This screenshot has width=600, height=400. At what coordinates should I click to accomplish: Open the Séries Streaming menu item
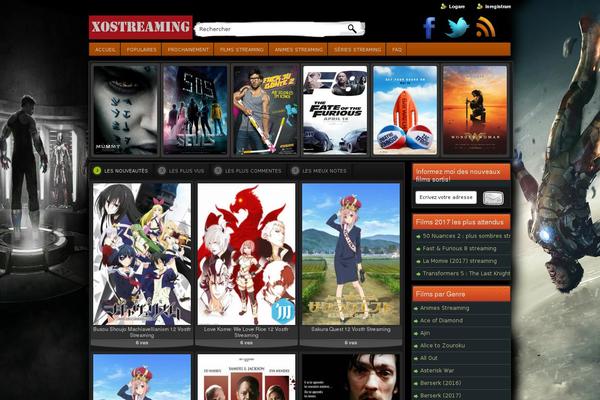(357, 50)
